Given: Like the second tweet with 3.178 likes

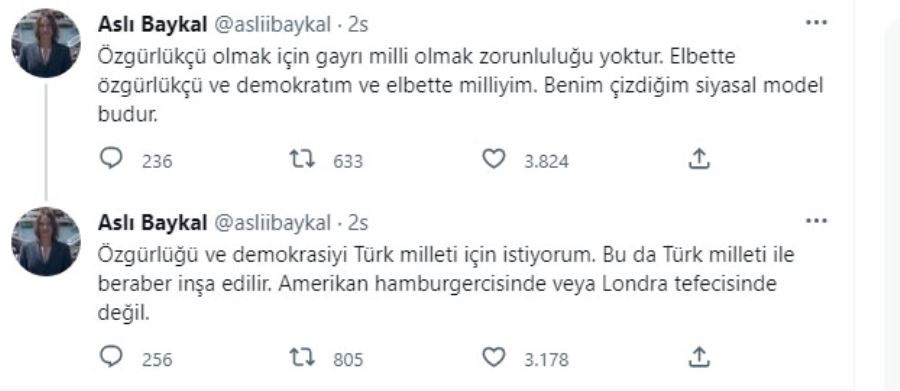Looking at the screenshot, I should (x=493, y=358).
